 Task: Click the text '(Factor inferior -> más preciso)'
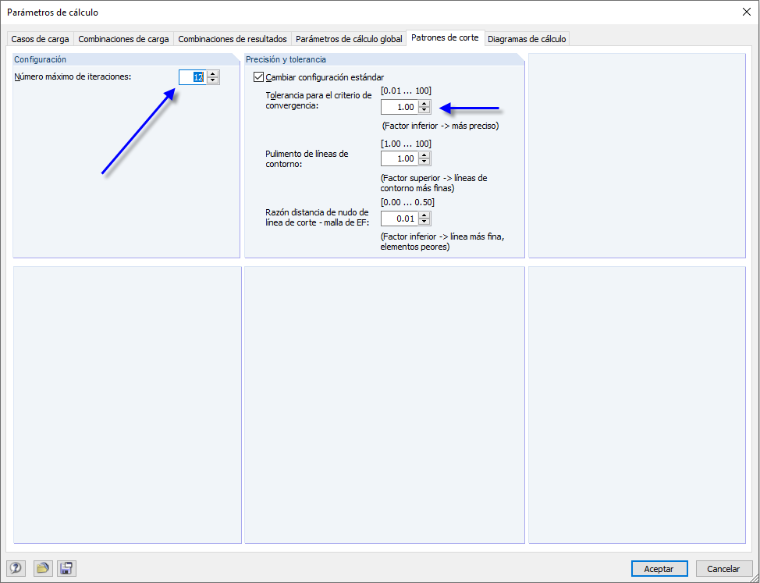[441, 126]
